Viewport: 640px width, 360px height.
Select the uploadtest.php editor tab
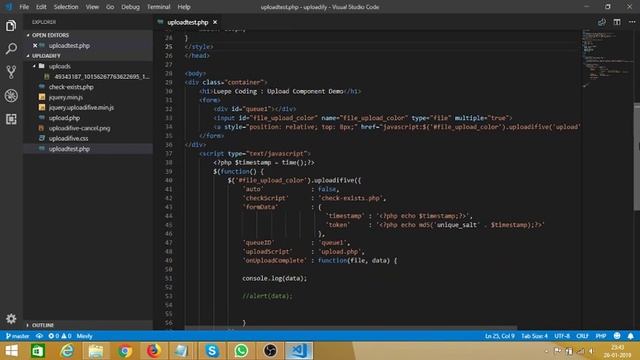pos(187,22)
